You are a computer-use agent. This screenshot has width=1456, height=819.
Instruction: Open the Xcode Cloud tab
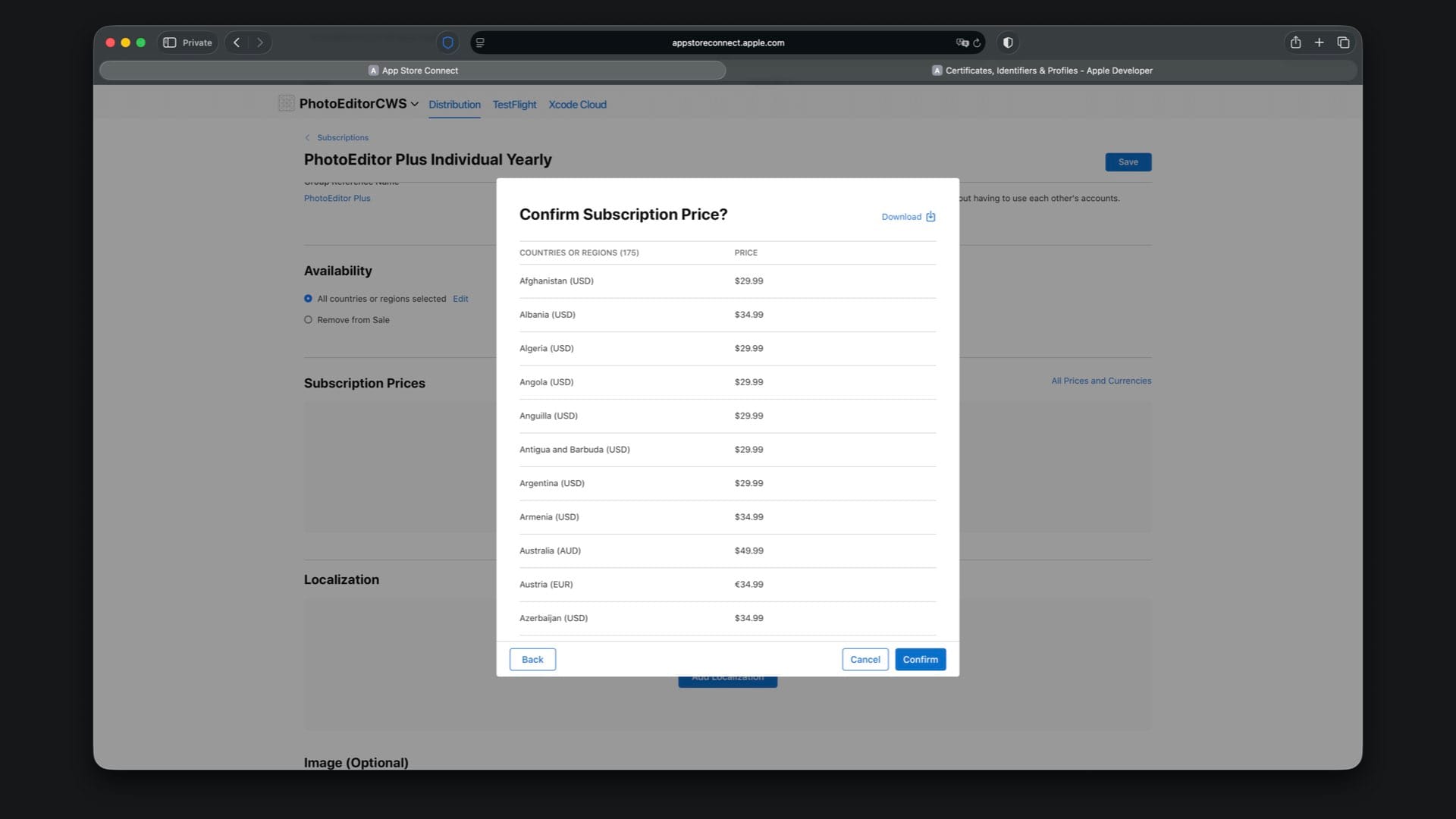click(577, 105)
